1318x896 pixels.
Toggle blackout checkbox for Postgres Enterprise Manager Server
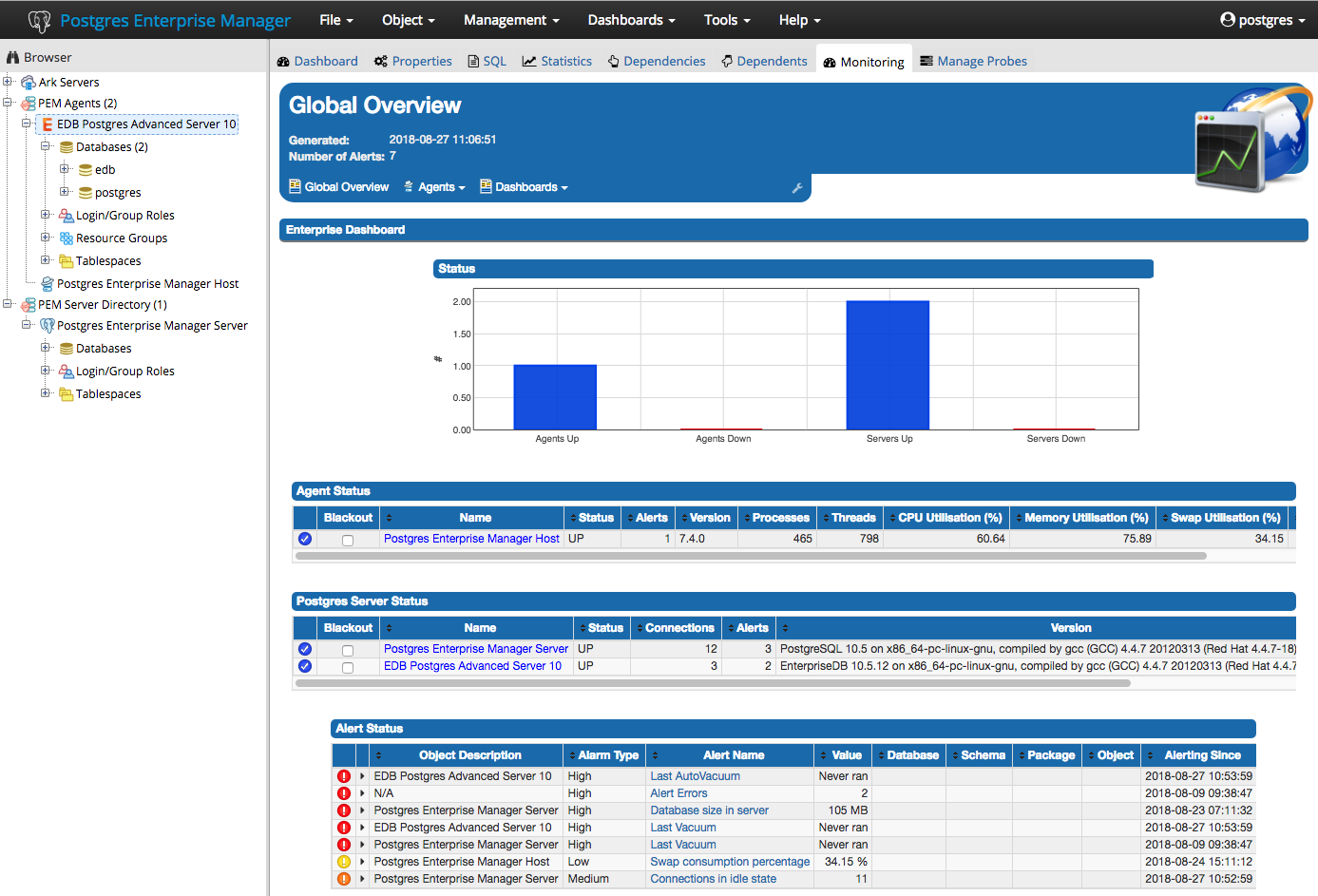tap(348, 651)
